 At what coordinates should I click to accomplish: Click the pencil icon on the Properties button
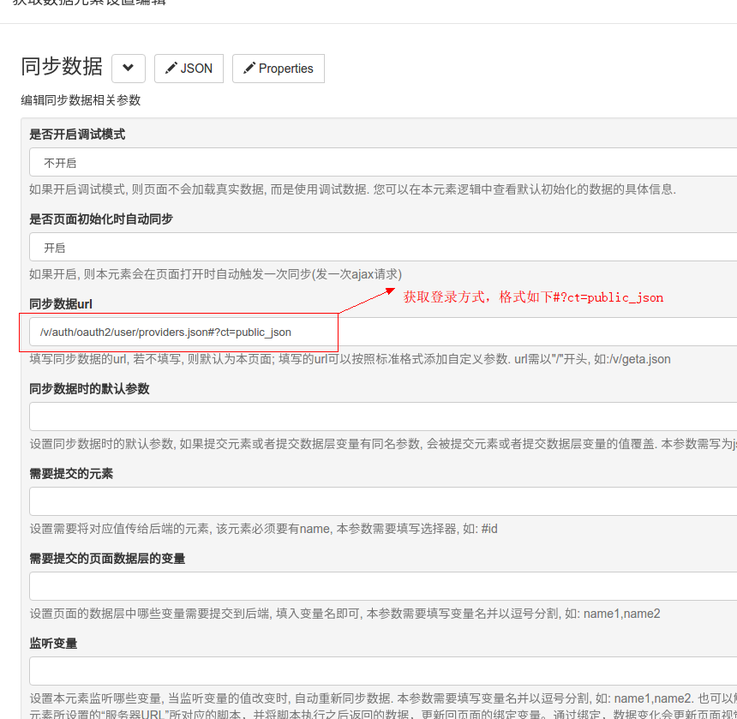pos(249,69)
